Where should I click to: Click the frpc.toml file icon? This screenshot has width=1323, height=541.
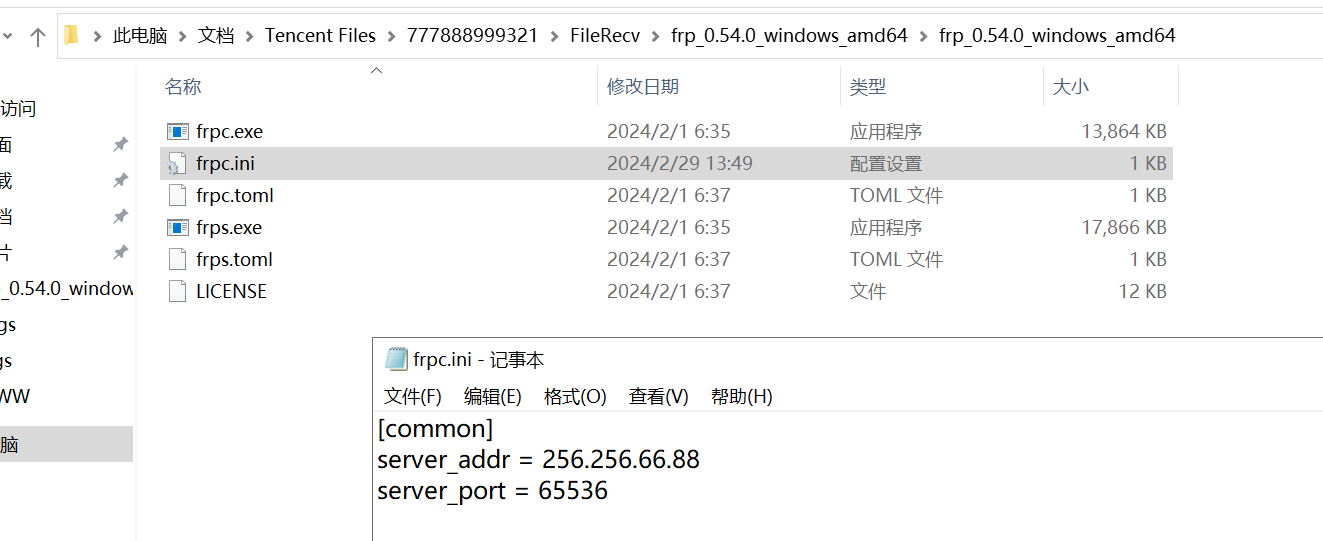tap(177, 195)
